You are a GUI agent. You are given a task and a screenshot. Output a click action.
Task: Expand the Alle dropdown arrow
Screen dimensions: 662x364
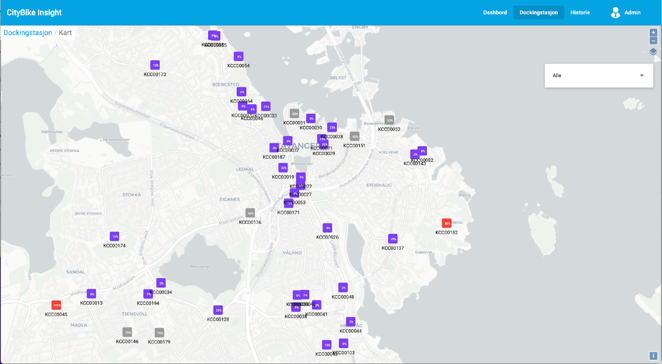[x=642, y=76]
